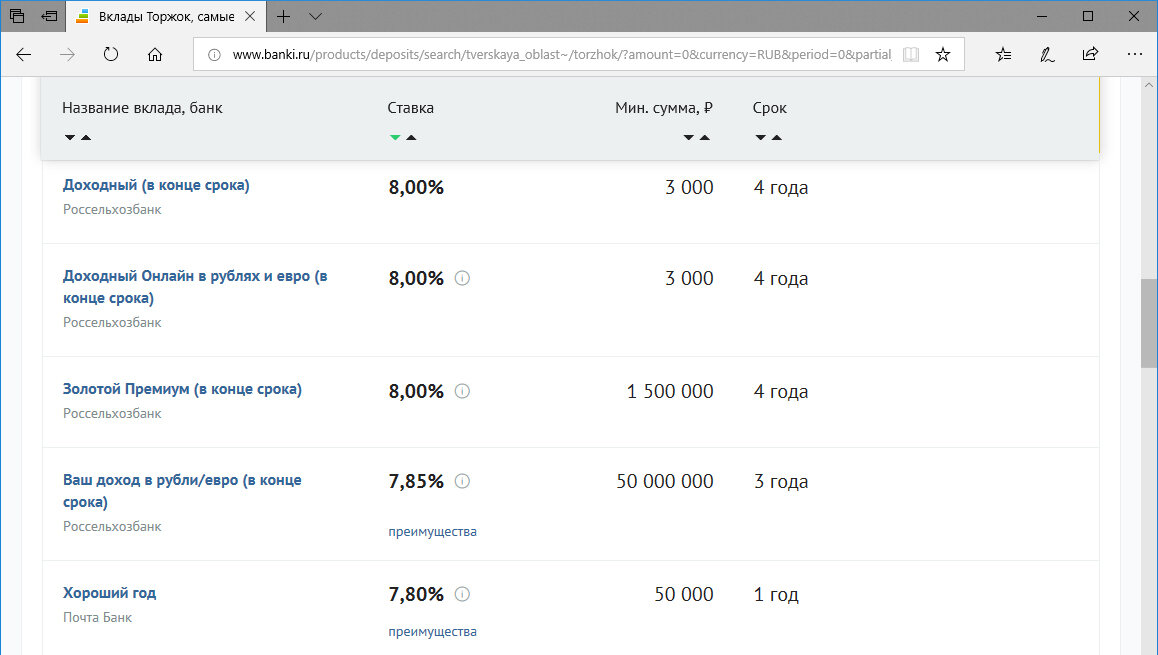Open new tab with plus button
Image resolution: width=1158 pixels, height=655 pixels.
tap(284, 16)
